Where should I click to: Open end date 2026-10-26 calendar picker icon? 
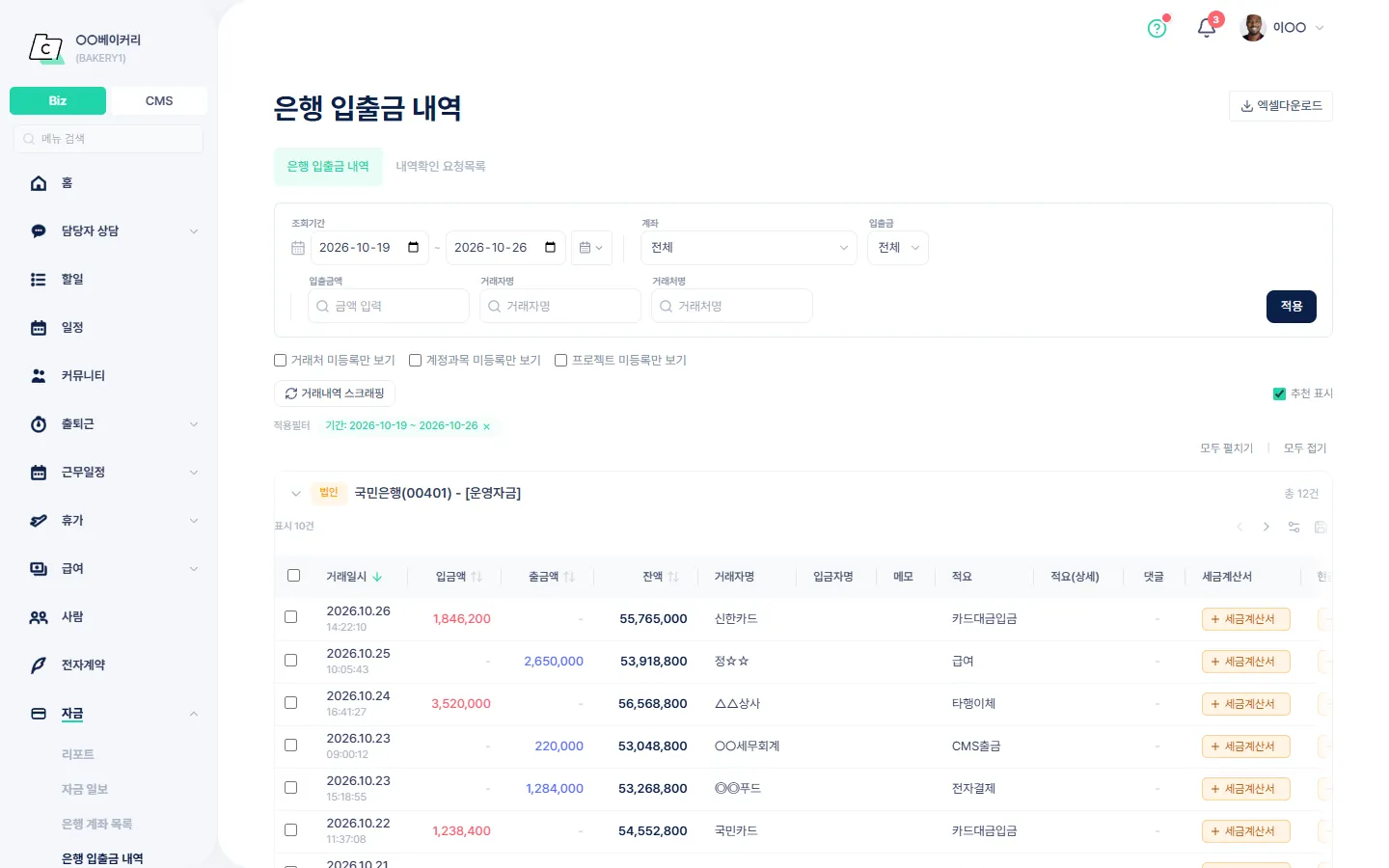pos(551,248)
